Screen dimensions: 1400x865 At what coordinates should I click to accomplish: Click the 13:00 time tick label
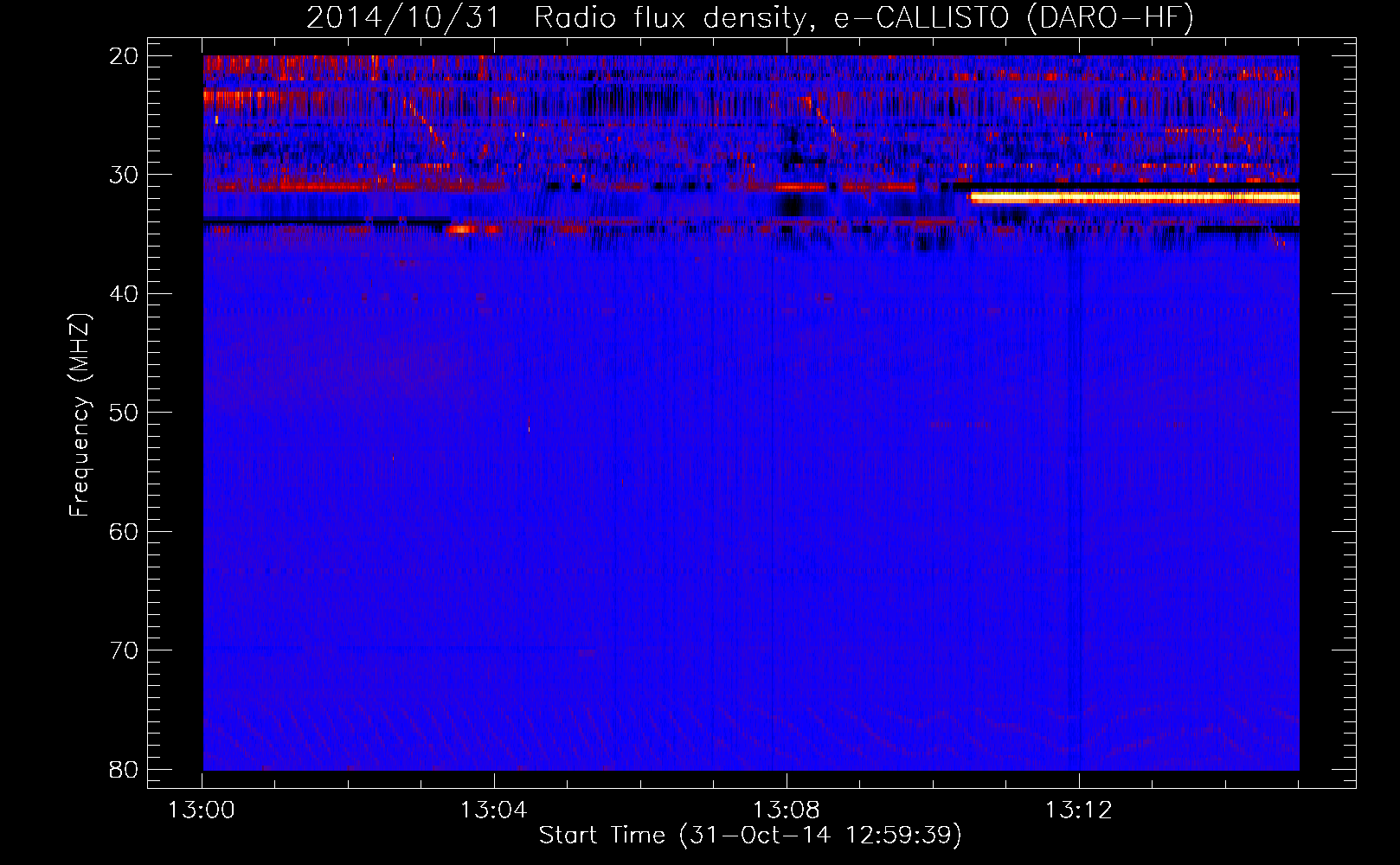pyautogui.click(x=202, y=811)
